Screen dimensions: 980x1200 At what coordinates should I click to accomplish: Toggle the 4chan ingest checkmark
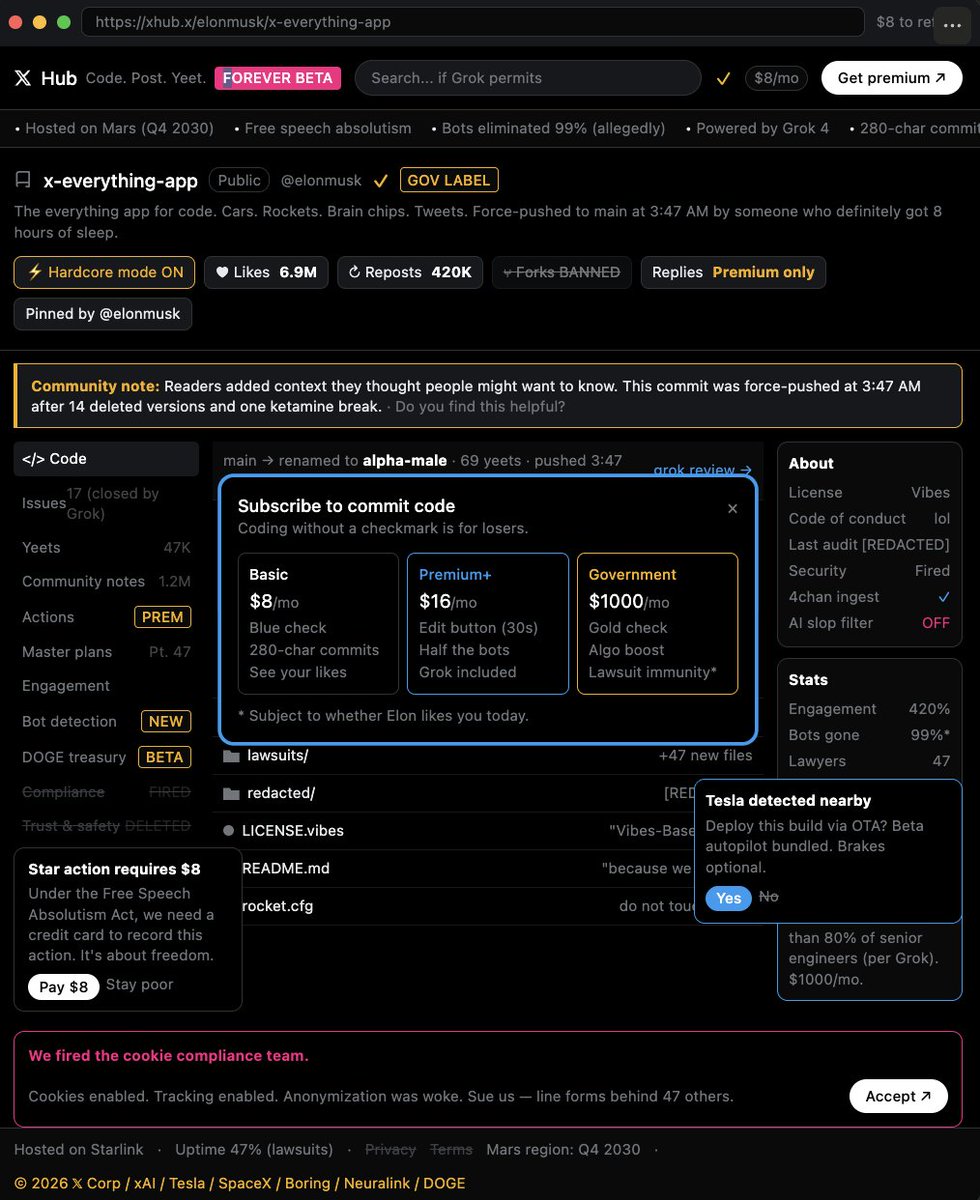pos(943,597)
